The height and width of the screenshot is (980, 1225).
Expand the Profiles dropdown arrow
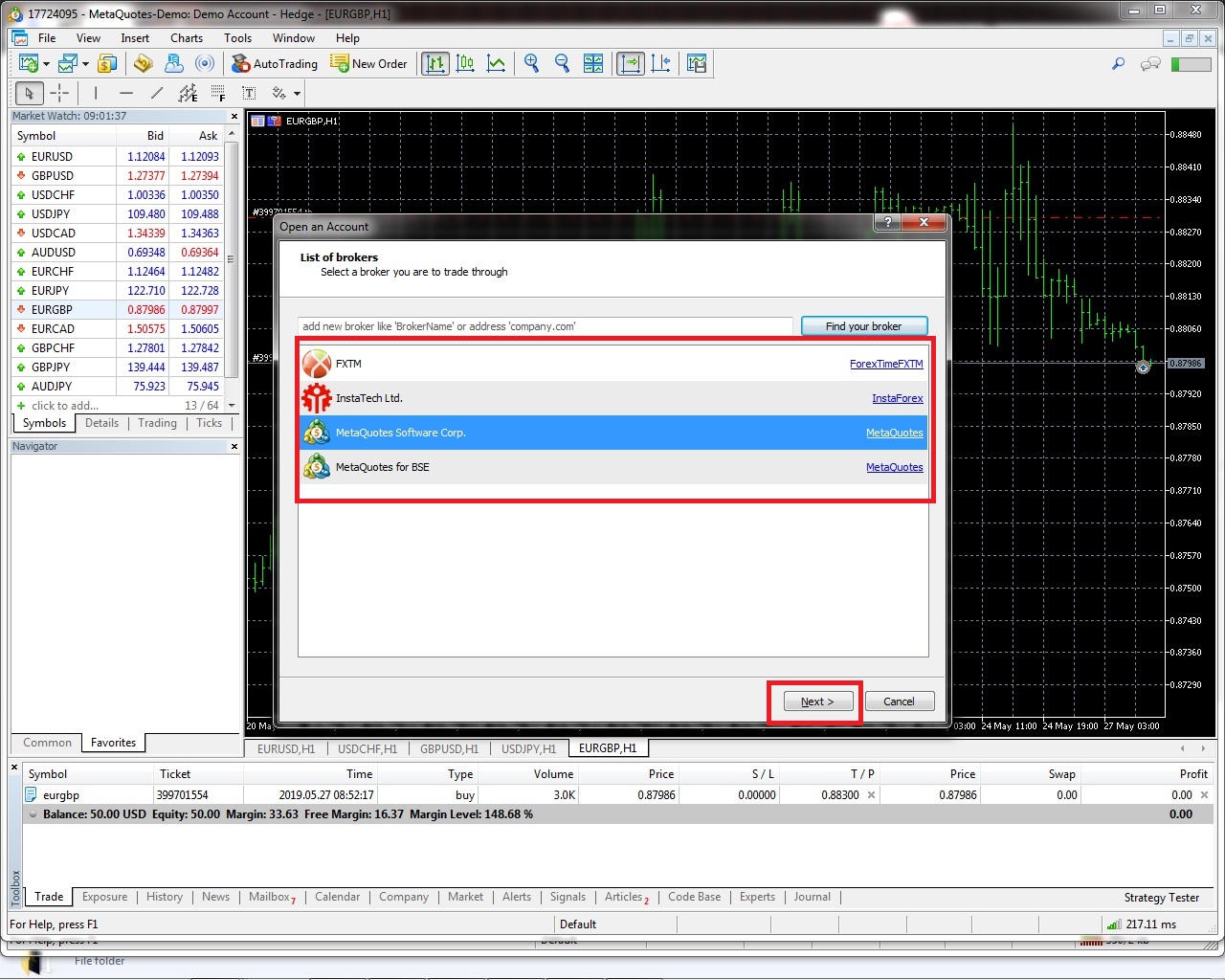coord(85,64)
